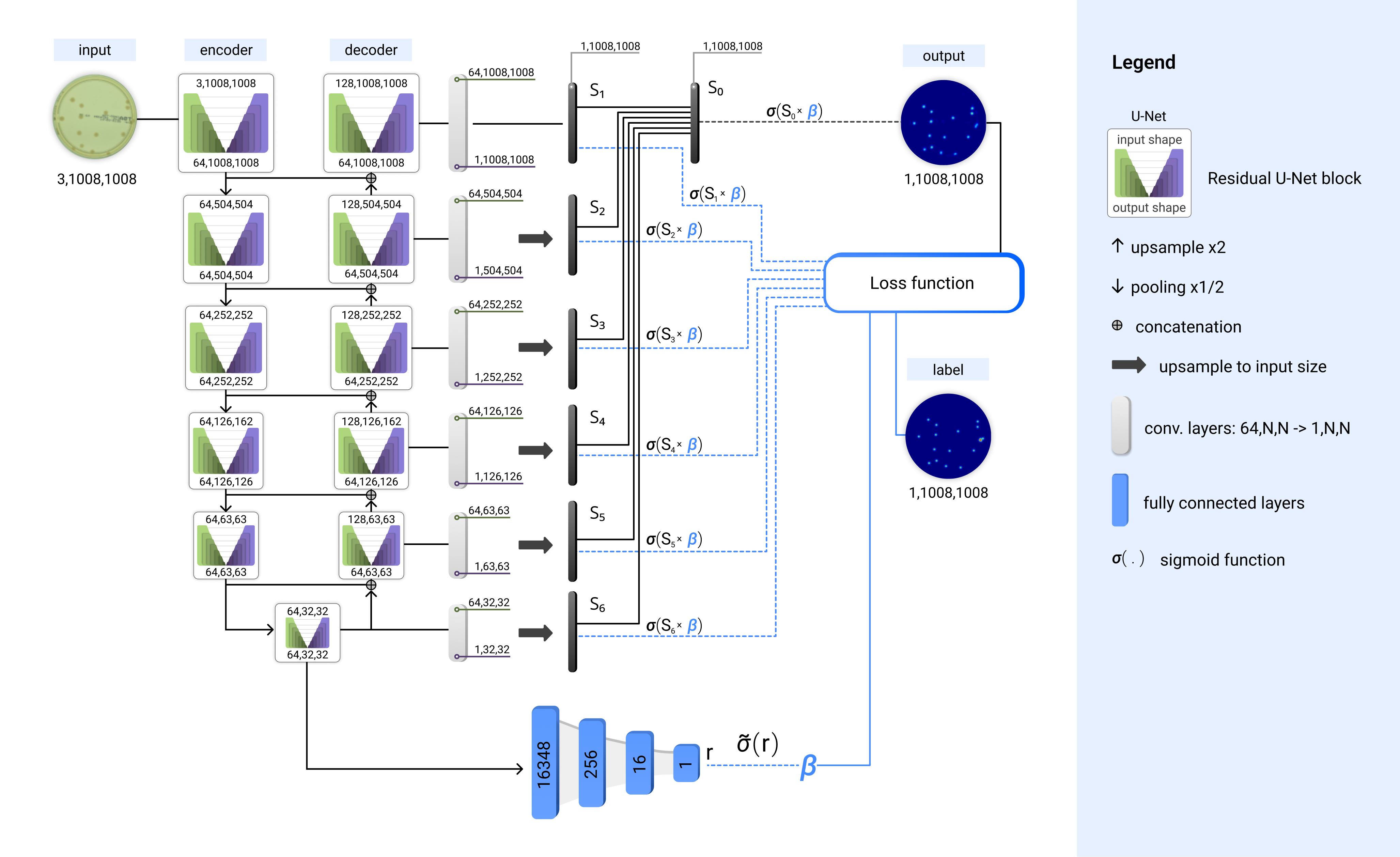Select the bottleneck U-Net block 64,32,32
1400x857 pixels.
click(307, 633)
